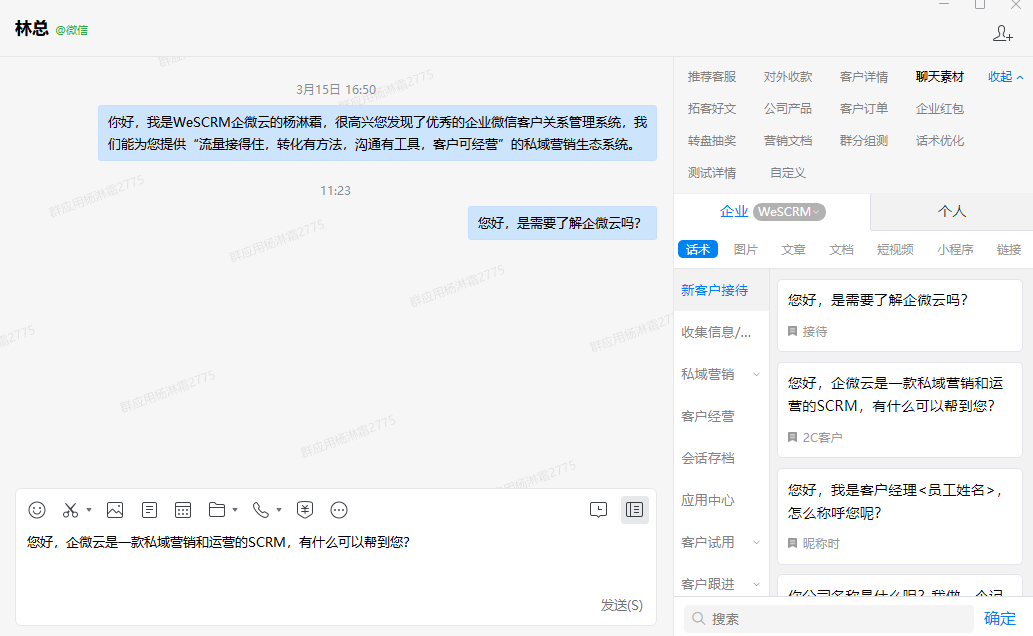Click the add member icon at top right
Viewport: 1033px width, 636px height.
(x=1002, y=33)
